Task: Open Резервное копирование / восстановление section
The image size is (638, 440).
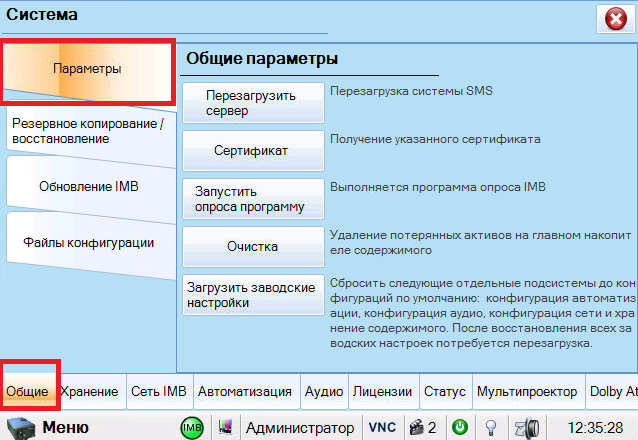Action: 86,131
